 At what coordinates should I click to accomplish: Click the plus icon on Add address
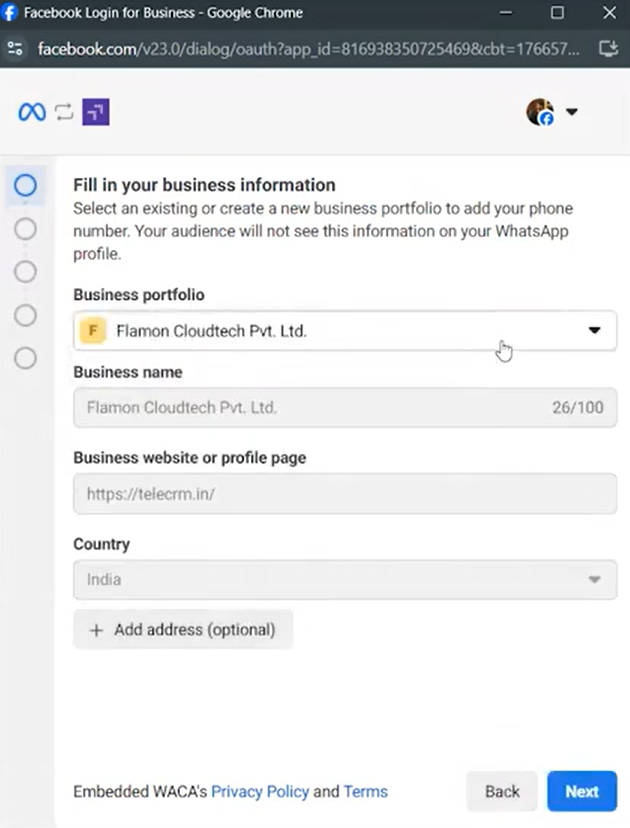(x=95, y=630)
